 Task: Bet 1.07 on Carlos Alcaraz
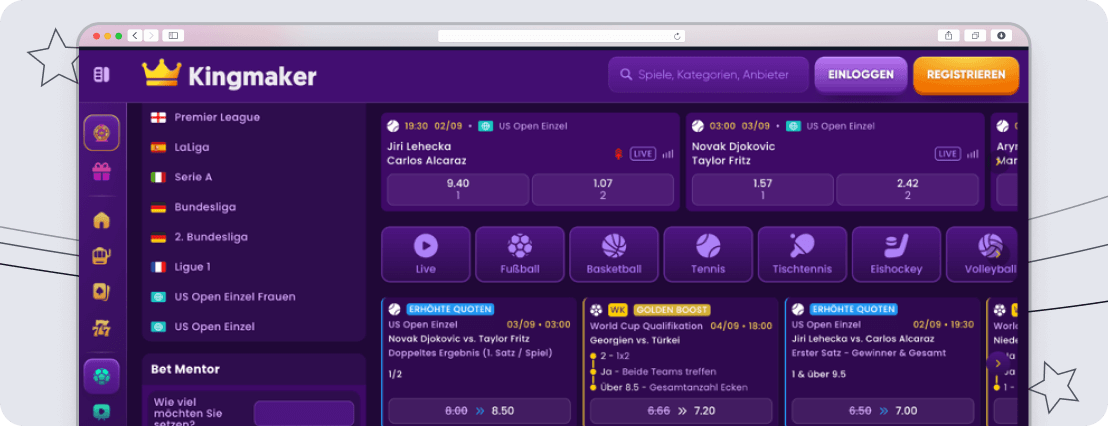point(603,189)
